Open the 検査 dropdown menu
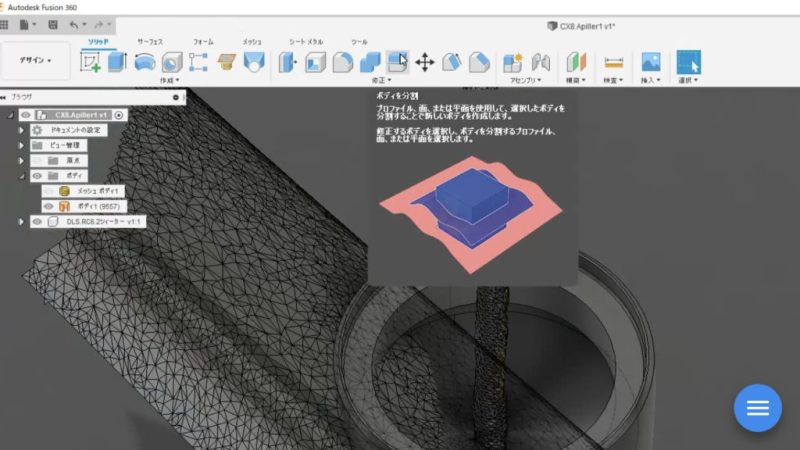Viewport: 800px width, 450px height. coord(613,80)
